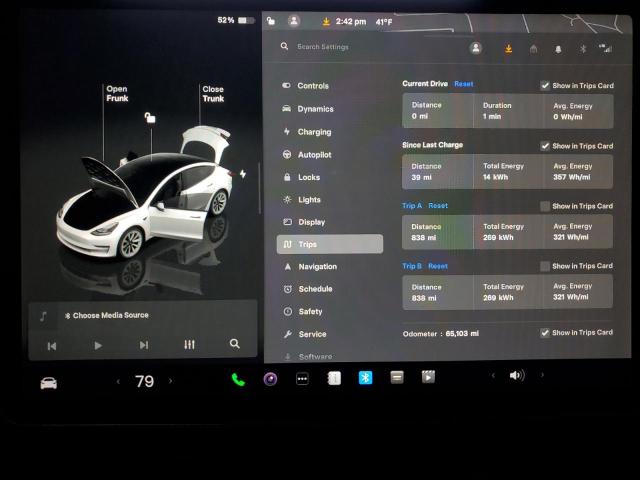Open the driver profile icon in settings header
This screenshot has height=480, width=640.
click(476, 48)
